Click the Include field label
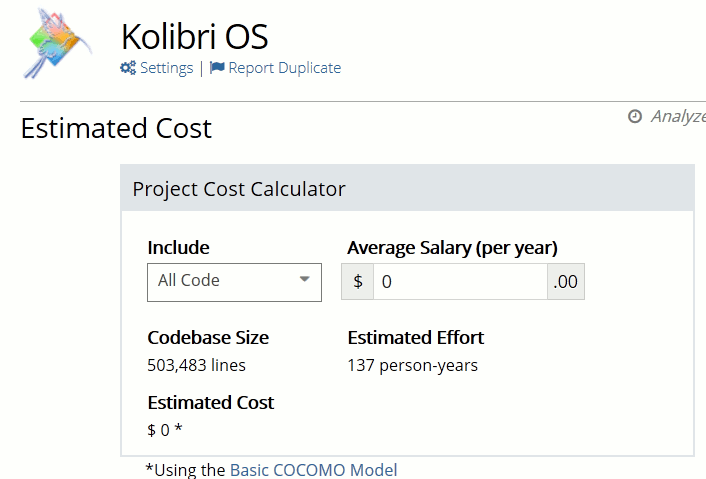Image resolution: width=706 pixels, height=479 pixels. click(178, 248)
